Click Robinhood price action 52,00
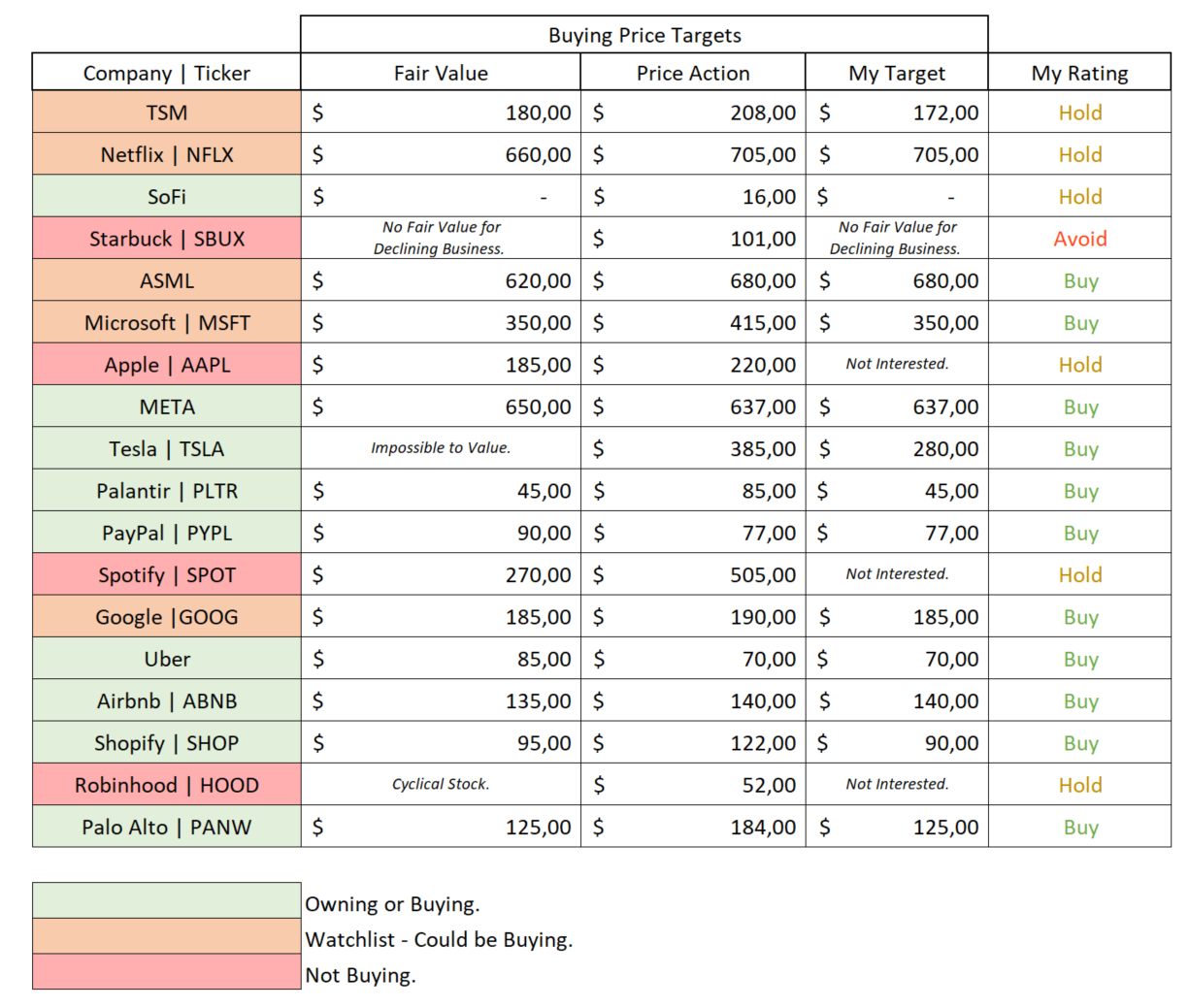 click(693, 785)
